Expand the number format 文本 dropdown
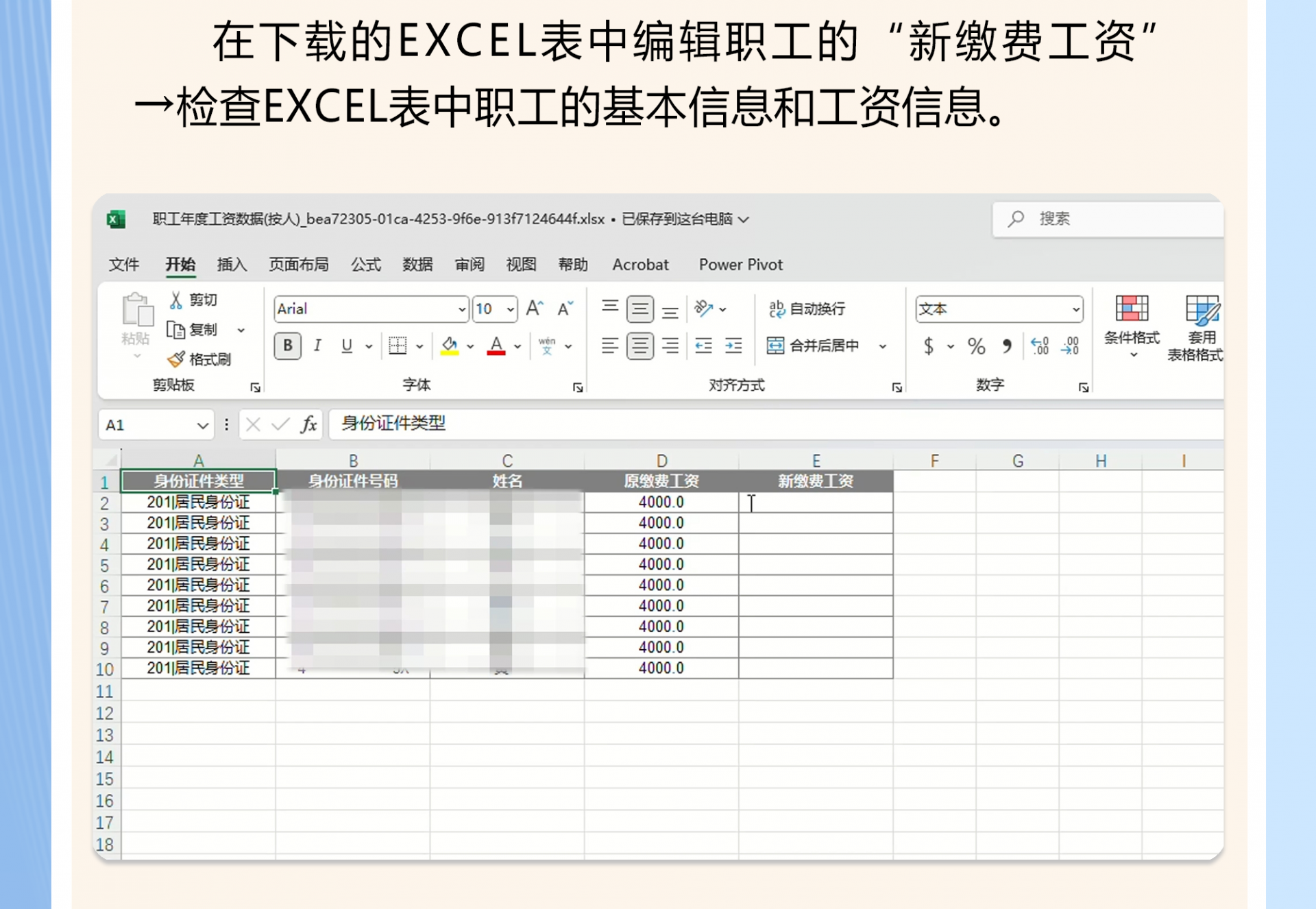Screen dimensions: 1316x909 (1075, 309)
